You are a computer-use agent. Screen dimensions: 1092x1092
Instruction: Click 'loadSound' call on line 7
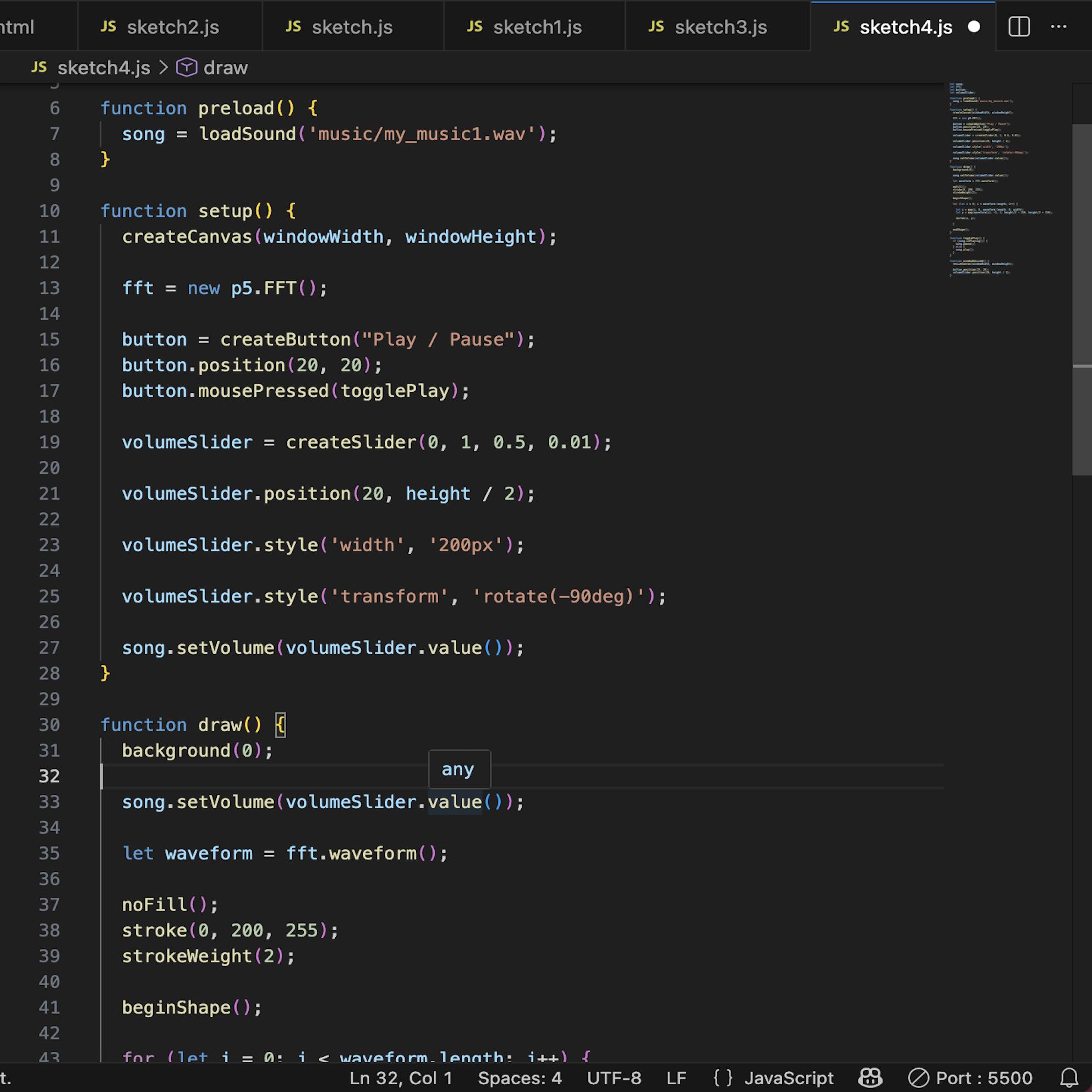click(248, 134)
